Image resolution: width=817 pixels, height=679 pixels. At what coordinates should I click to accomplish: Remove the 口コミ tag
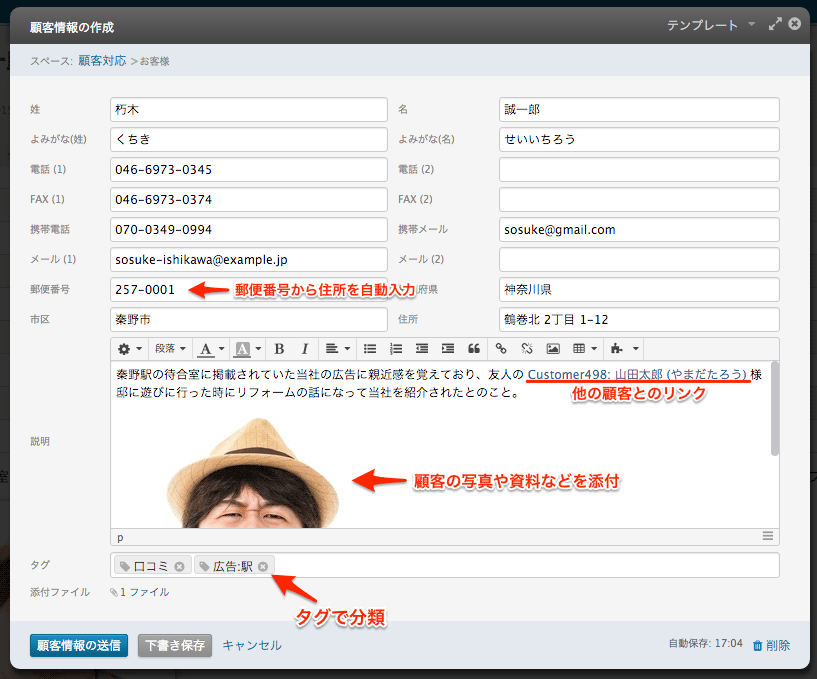(x=178, y=565)
